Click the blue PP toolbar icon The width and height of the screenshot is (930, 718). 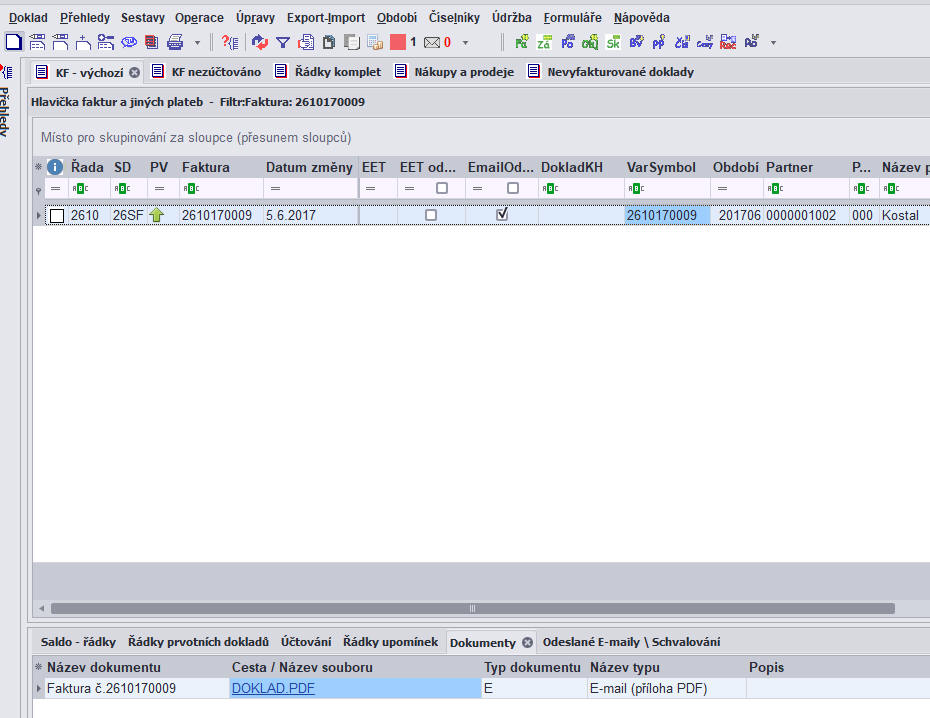click(659, 42)
